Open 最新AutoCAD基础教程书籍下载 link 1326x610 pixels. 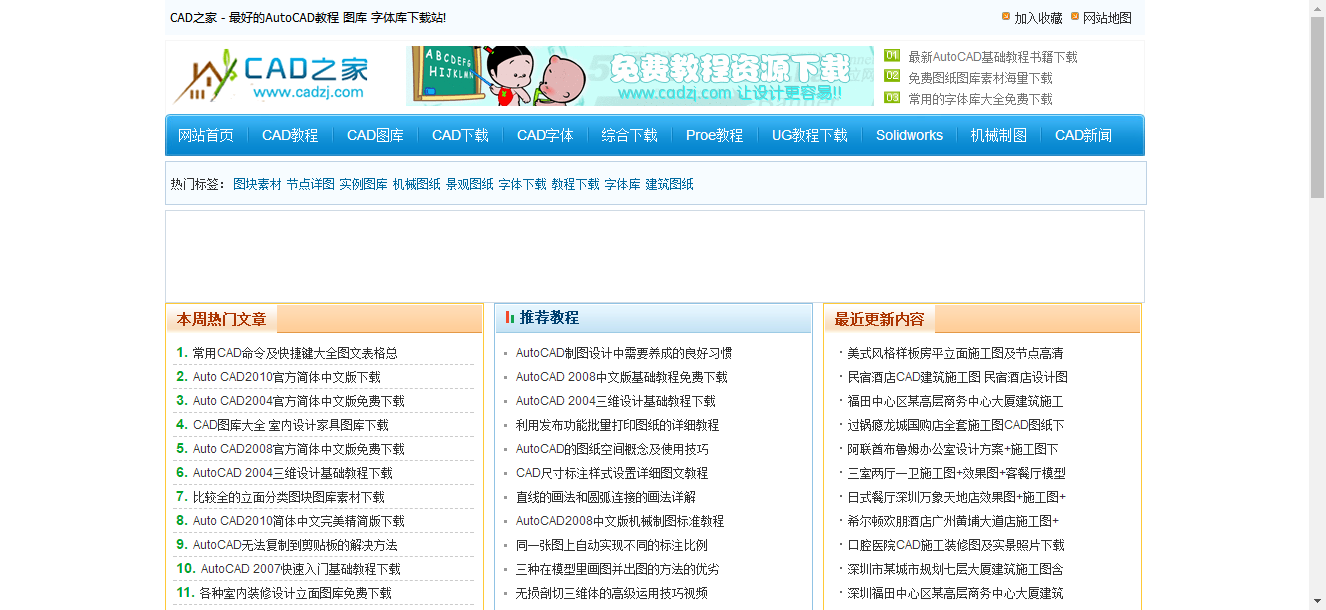[x=993, y=57]
